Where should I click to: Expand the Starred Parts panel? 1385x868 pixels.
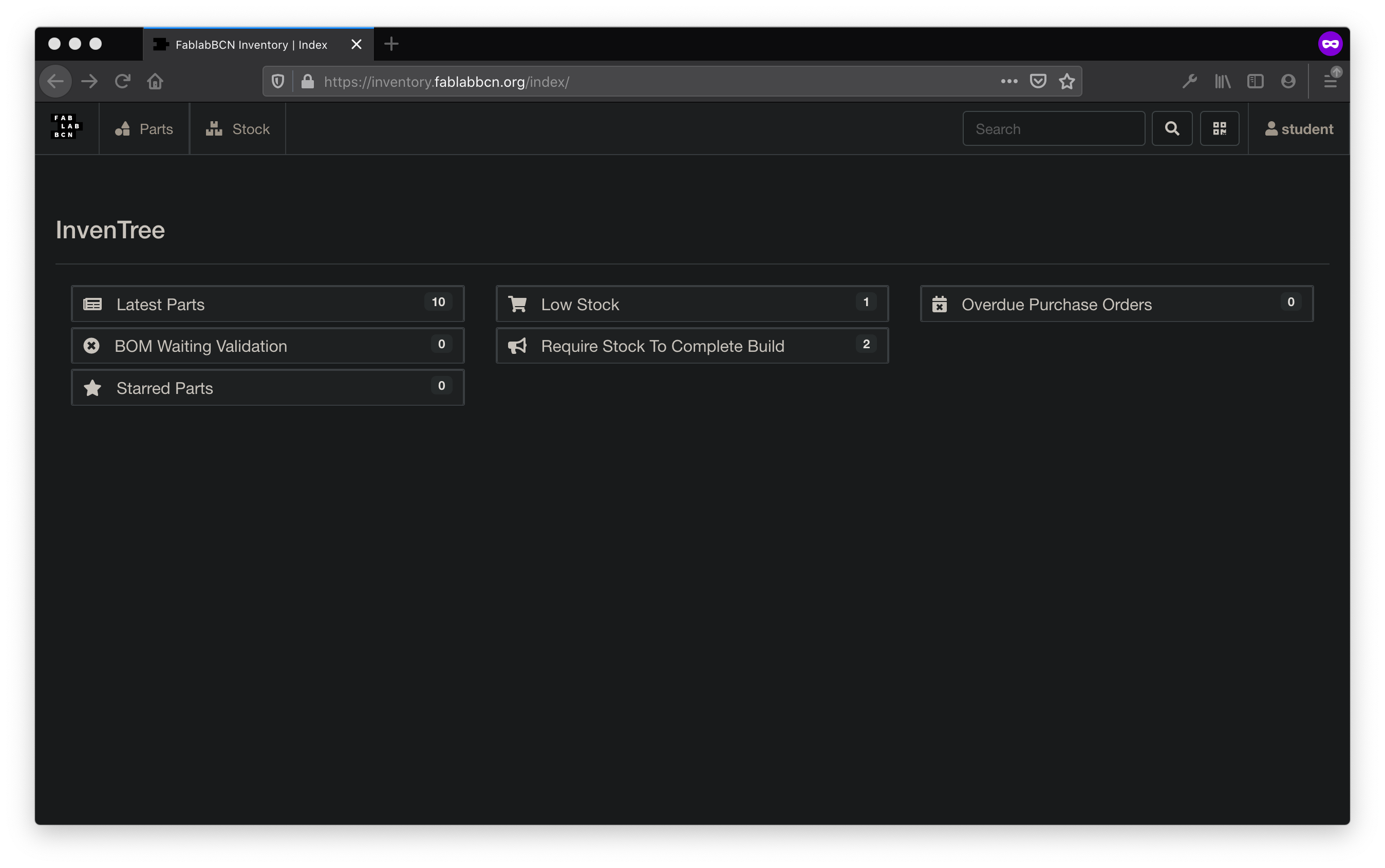pyautogui.click(x=268, y=387)
